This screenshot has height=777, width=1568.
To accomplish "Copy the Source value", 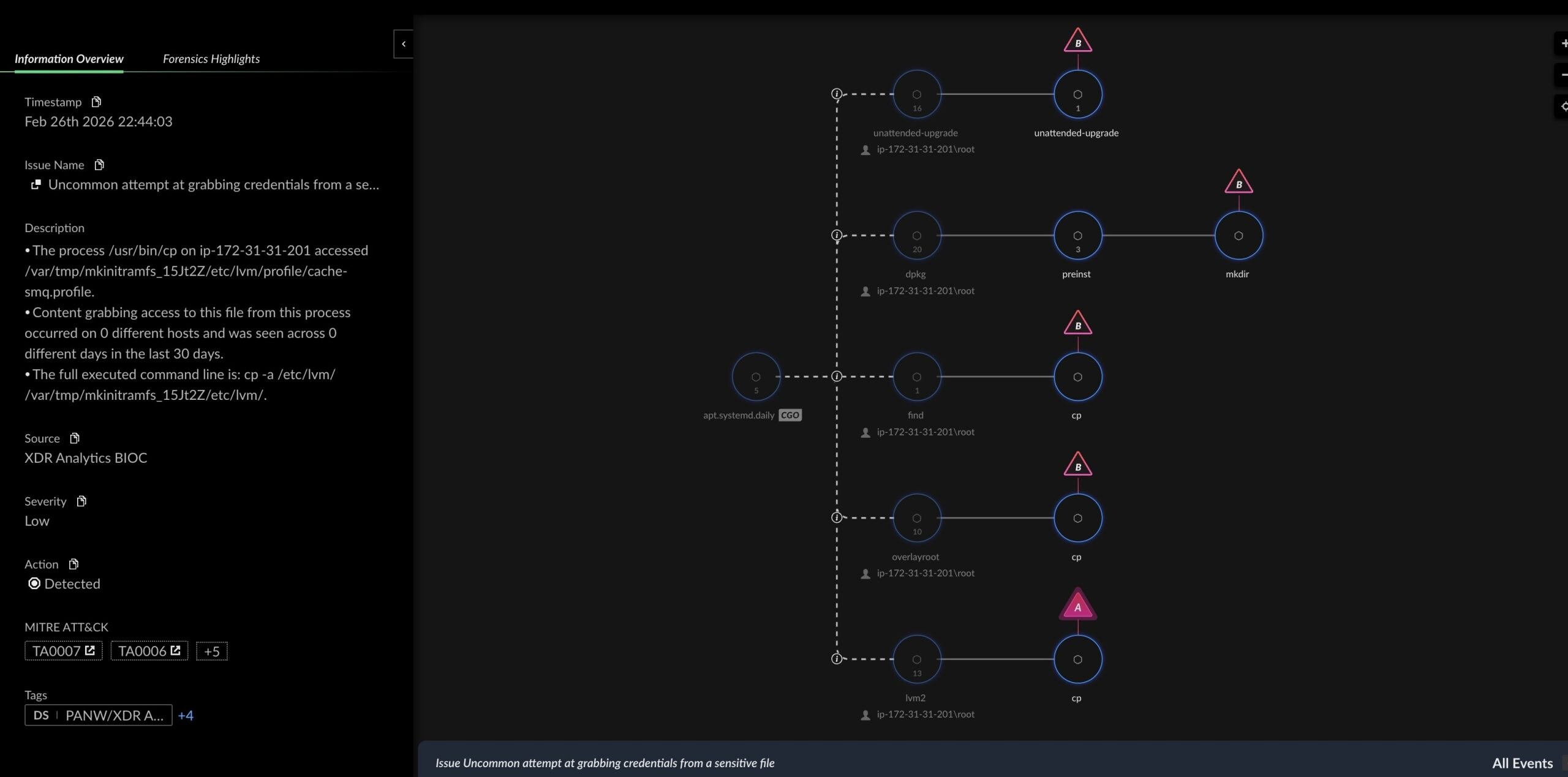I will (x=75, y=438).
